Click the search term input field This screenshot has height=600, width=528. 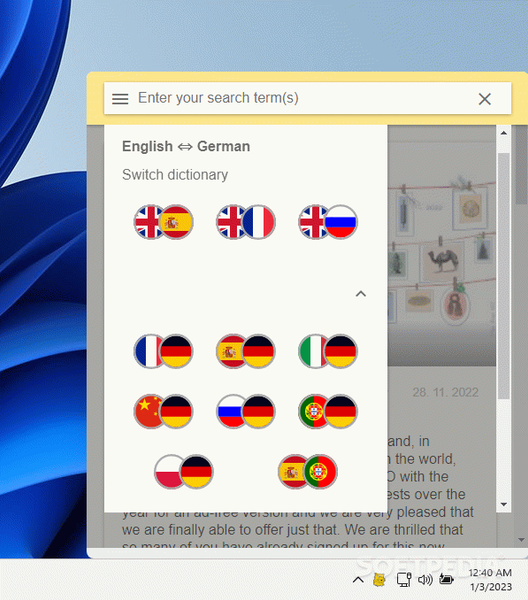pos(302,98)
